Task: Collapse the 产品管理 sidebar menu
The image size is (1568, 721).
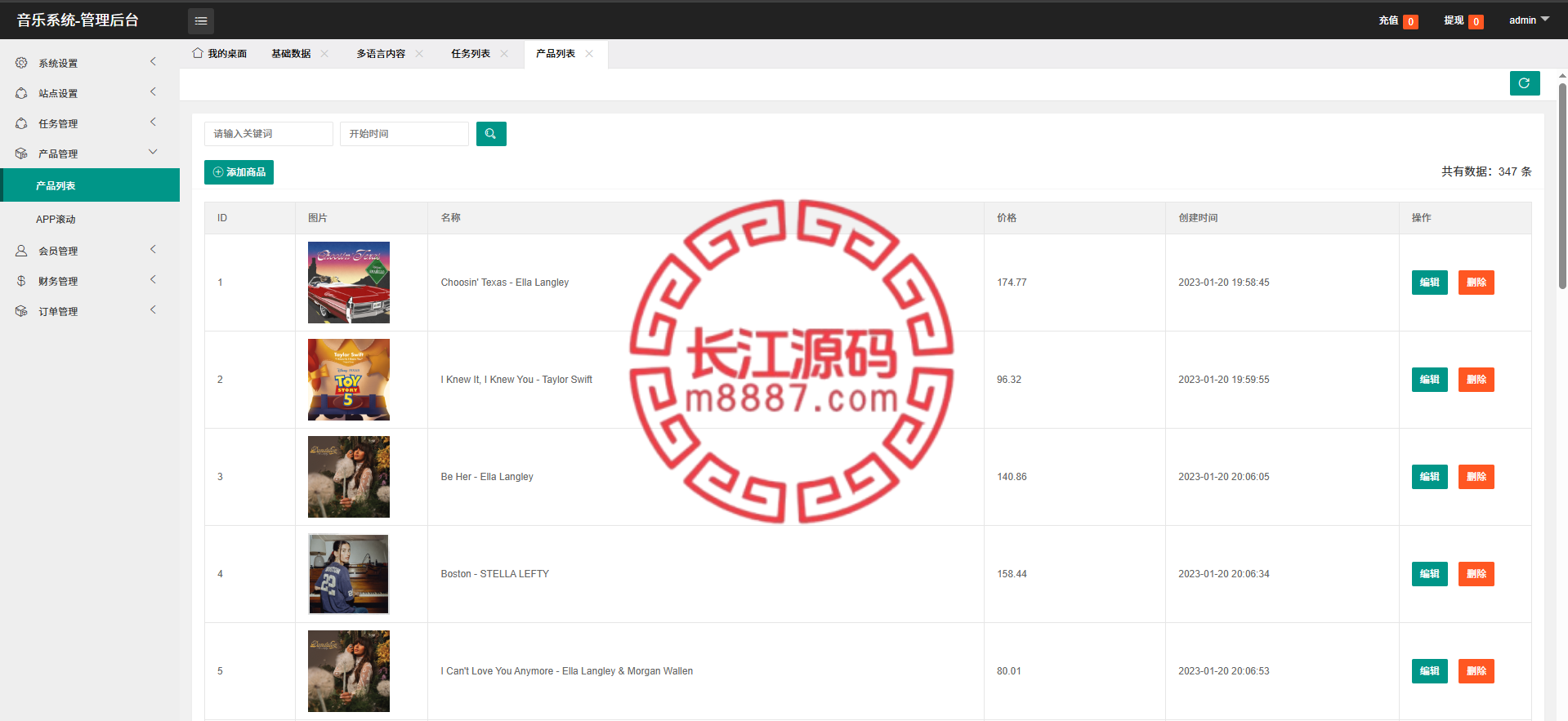Action: [153, 153]
